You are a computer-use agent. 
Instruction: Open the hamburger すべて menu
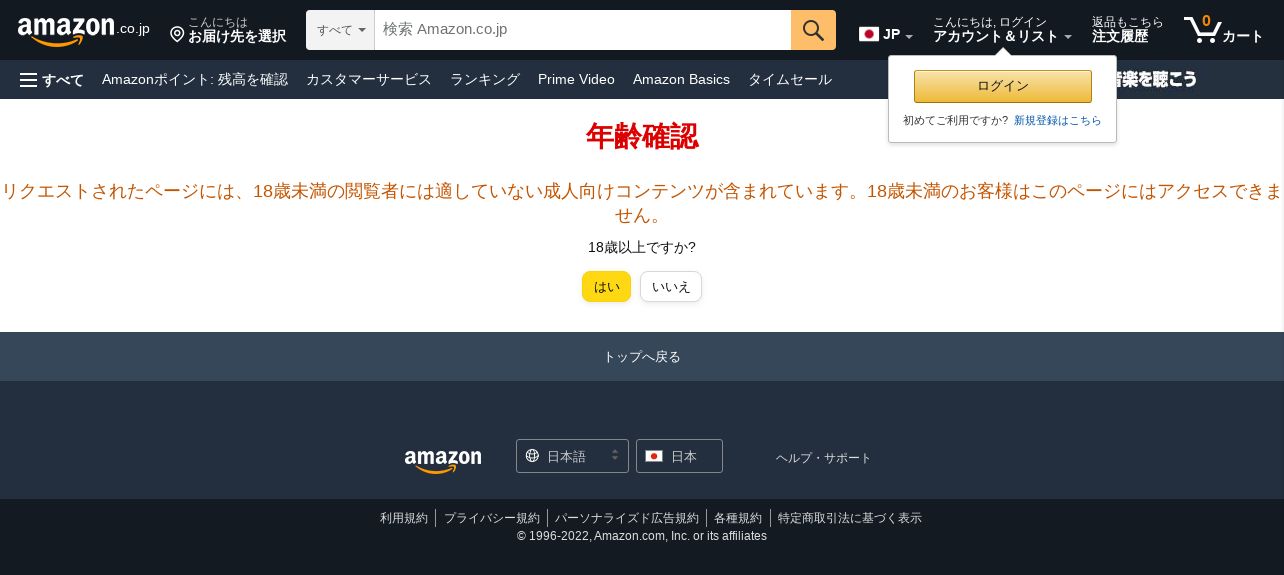click(x=52, y=79)
